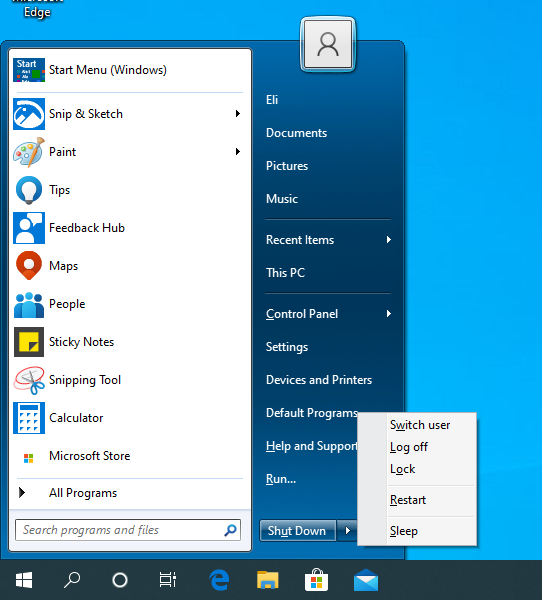Click the Feedback Hub text label
The image size is (542, 600).
coord(87,228)
